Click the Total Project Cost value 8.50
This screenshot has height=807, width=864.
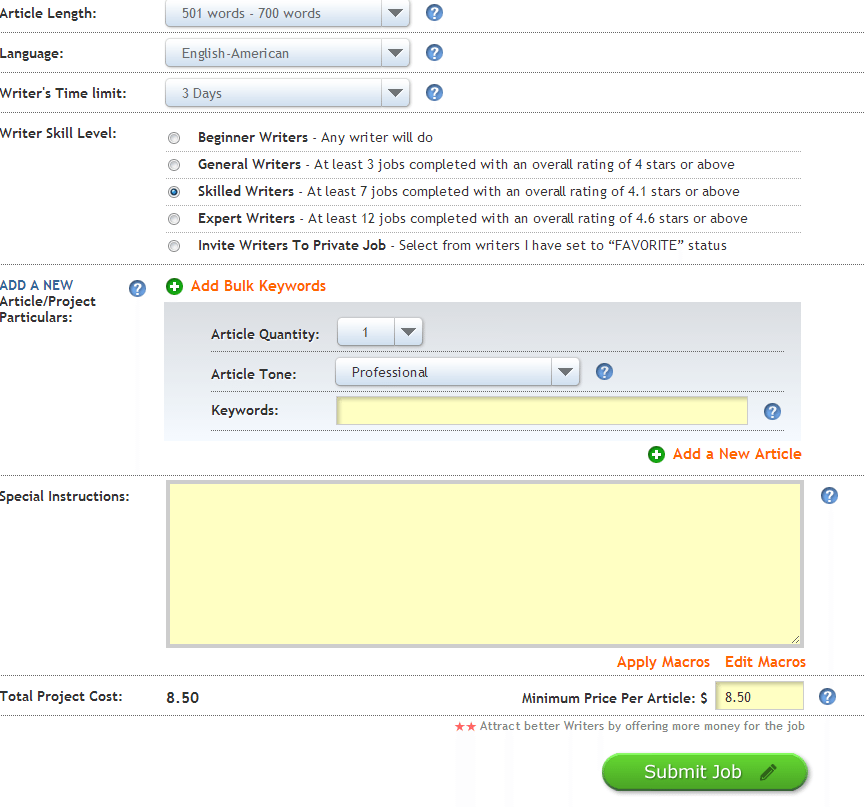pos(182,697)
